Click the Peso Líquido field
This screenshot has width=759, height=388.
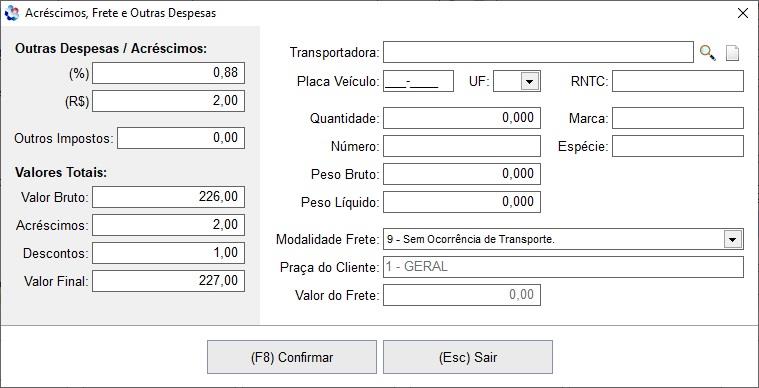pyautogui.click(x=462, y=202)
